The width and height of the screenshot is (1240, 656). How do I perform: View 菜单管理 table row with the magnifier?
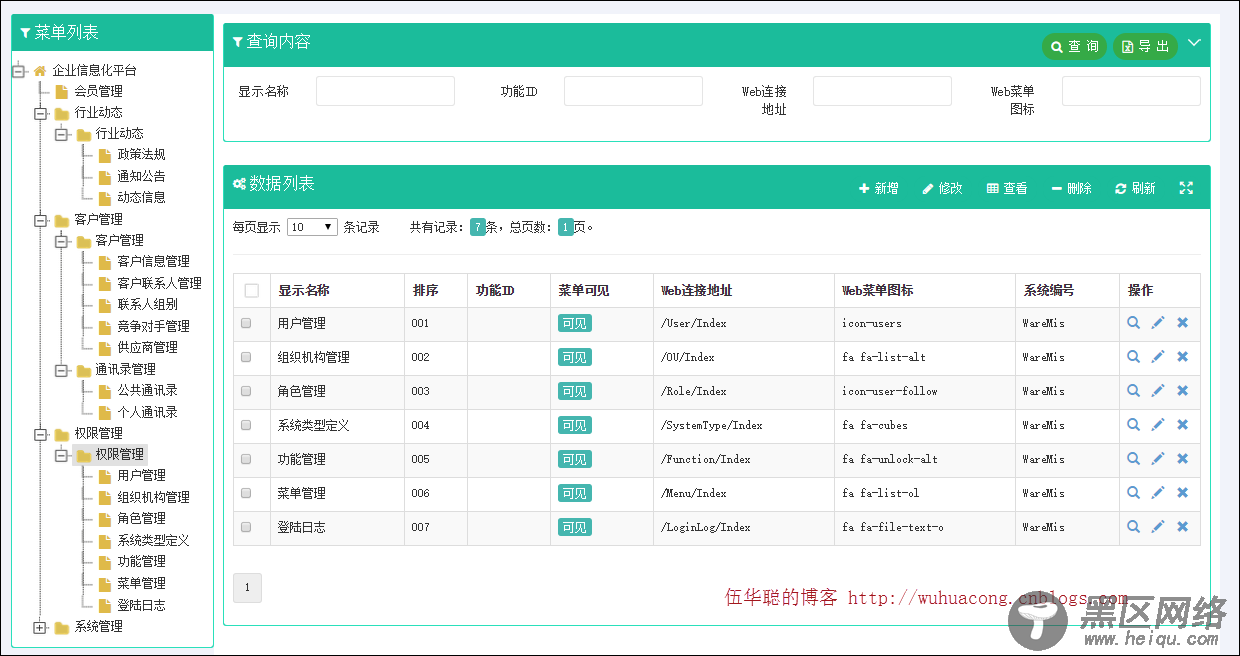[x=1133, y=493]
